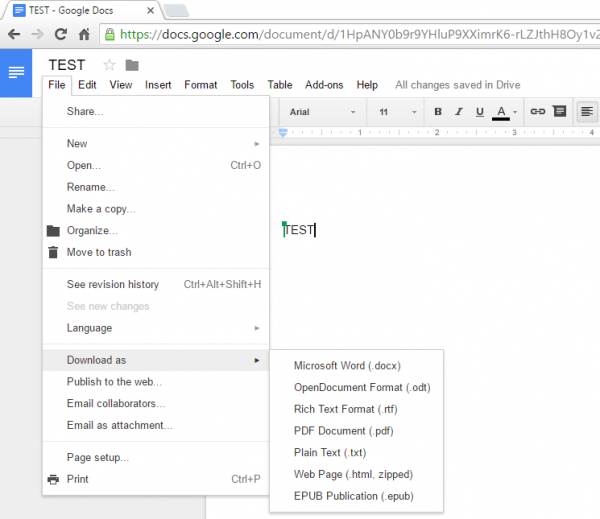Click the TEST text in document body
Viewport: 600px width, 519px height.
pyautogui.click(x=299, y=230)
